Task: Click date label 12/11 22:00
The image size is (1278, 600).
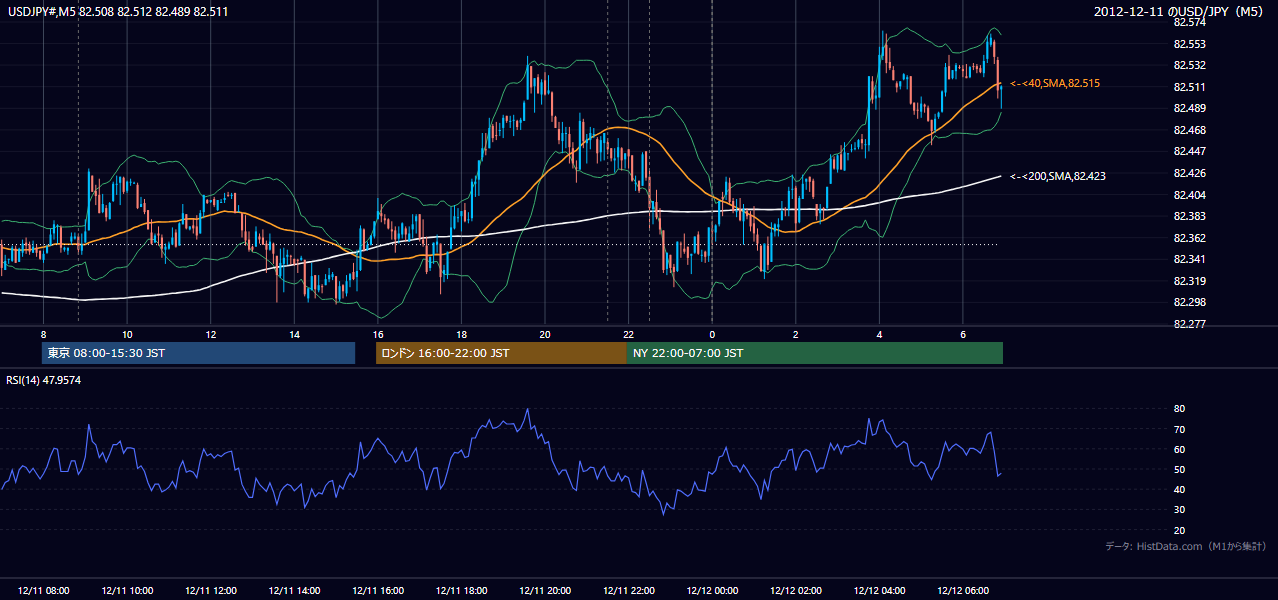Action: pyautogui.click(x=628, y=591)
